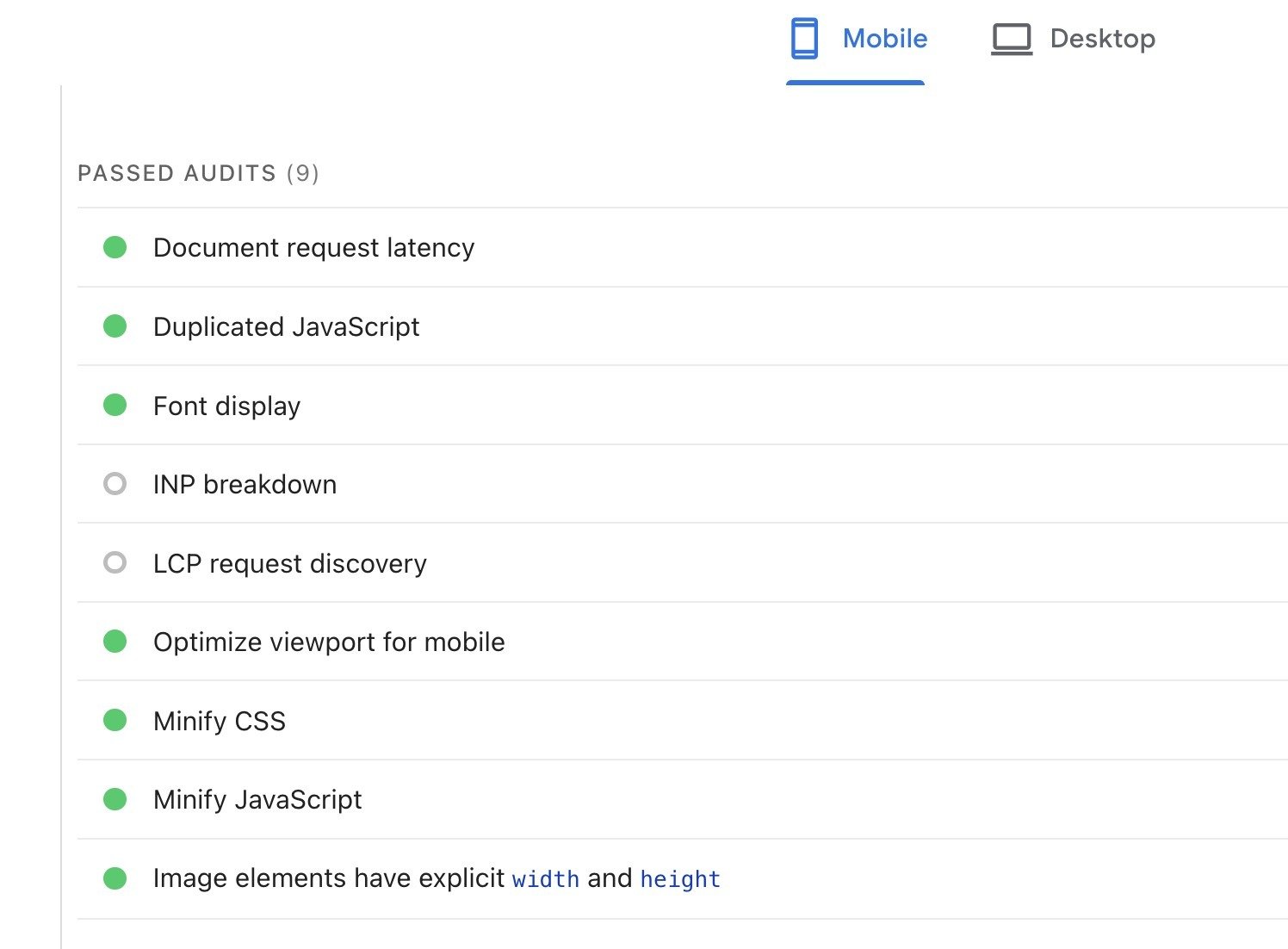The height and width of the screenshot is (949, 1288).
Task: Click the laptop icon beside Desktop
Action: [1011, 40]
